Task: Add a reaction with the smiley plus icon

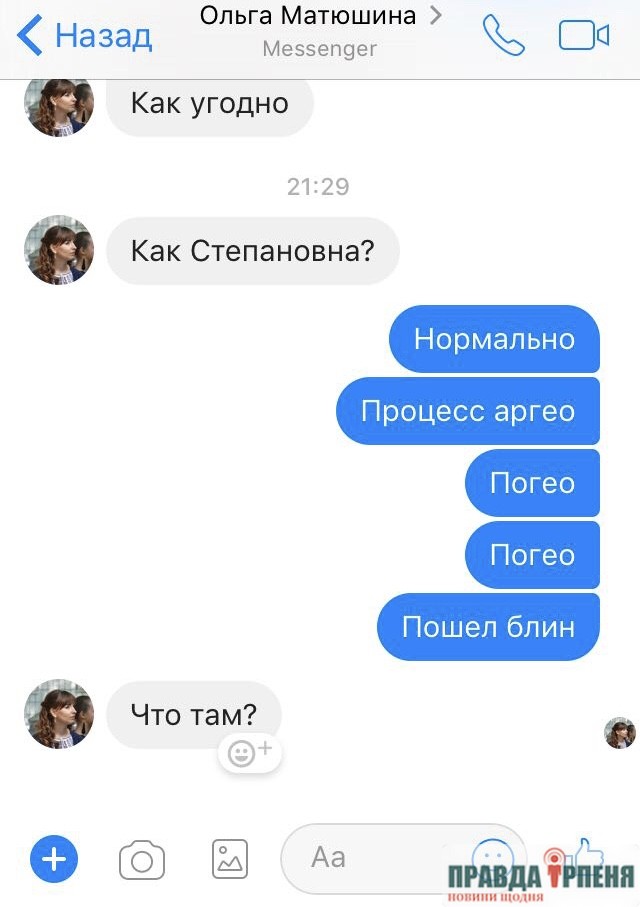Action: [249, 753]
